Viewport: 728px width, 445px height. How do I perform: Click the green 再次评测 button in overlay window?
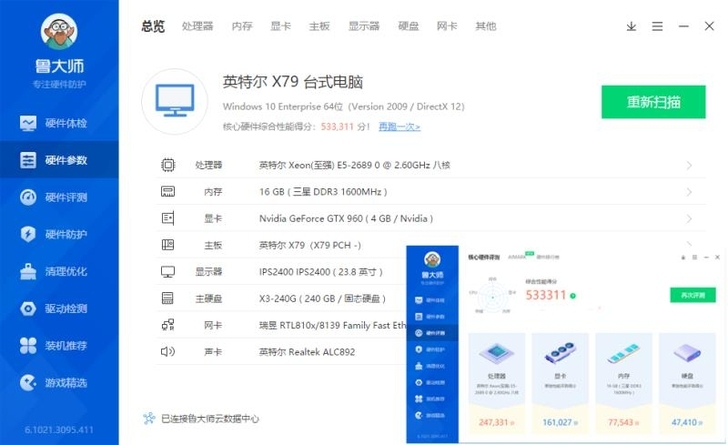pos(693,295)
